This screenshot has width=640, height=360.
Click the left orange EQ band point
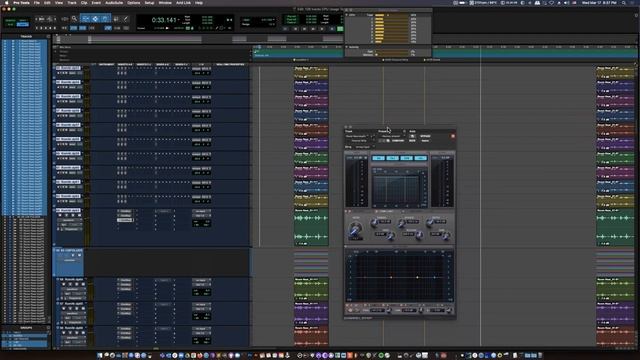tap(391, 278)
